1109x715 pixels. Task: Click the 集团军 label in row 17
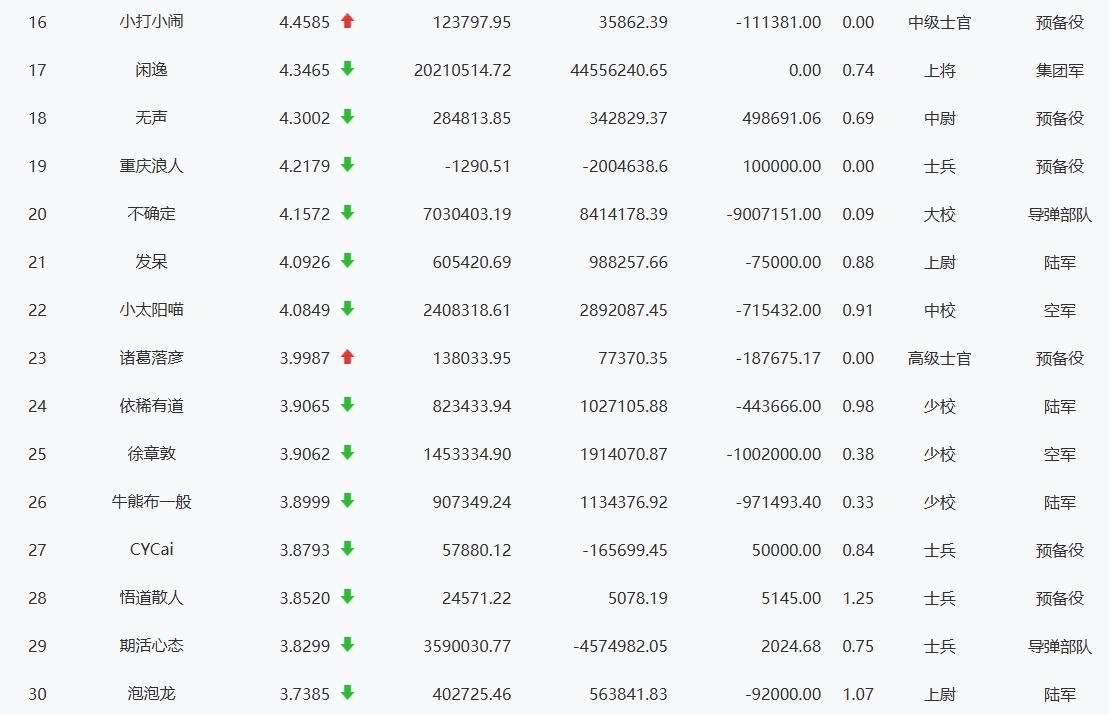point(1059,70)
